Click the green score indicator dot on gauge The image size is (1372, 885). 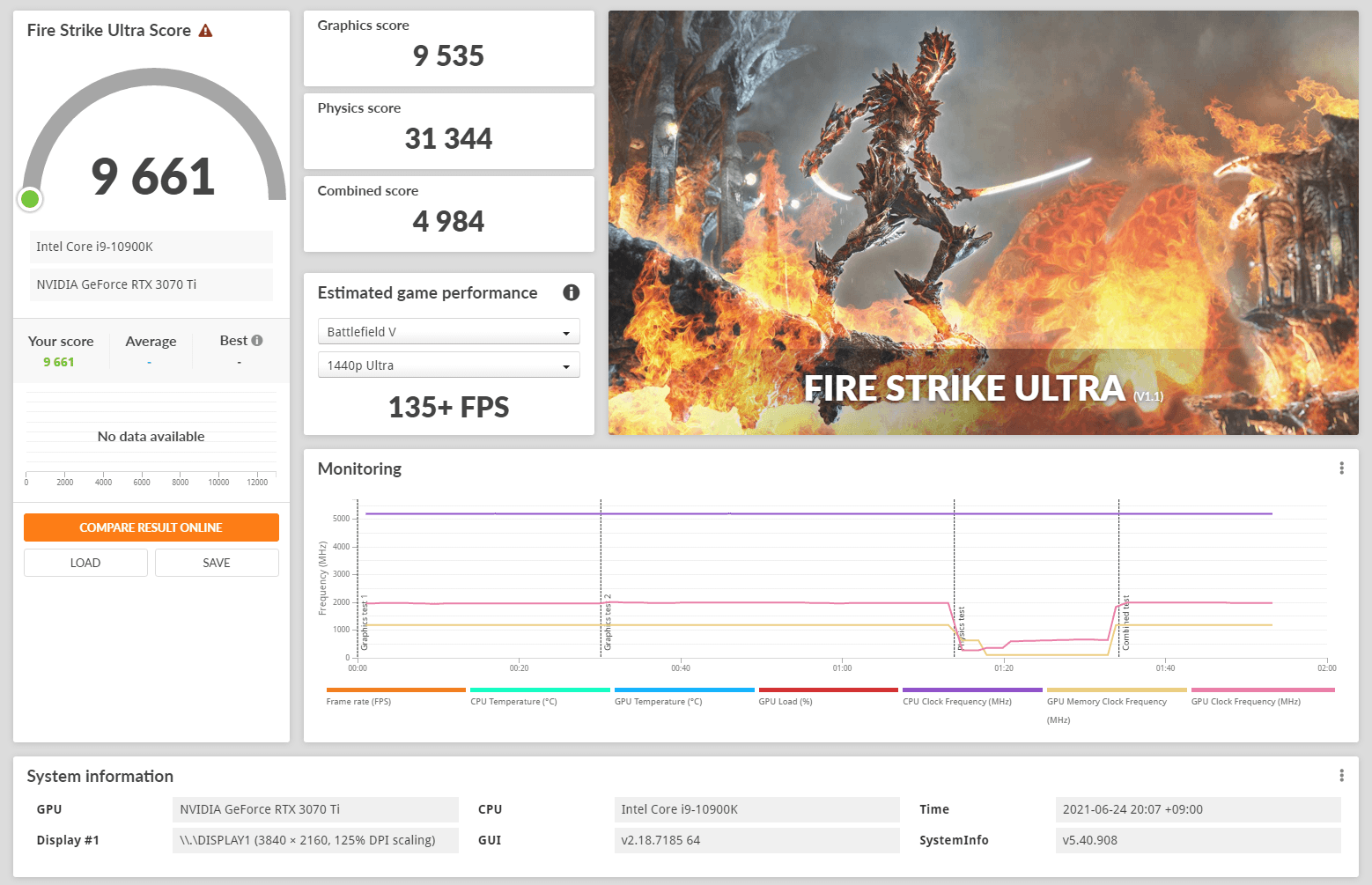(30, 199)
